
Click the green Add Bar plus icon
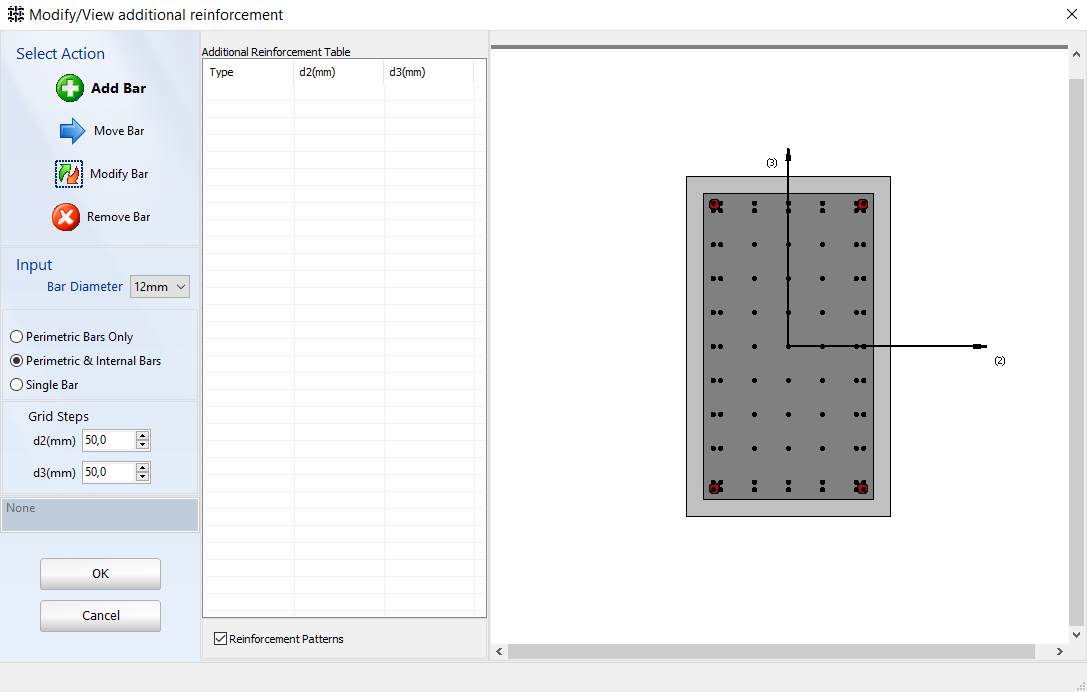(x=70, y=89)
